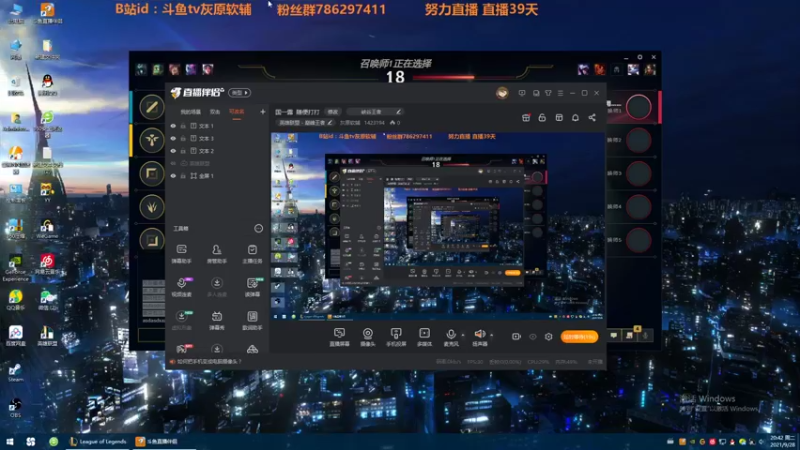Add a 多媒体 media source
Screen dimensions: 800x450
[x=424, y=337]
